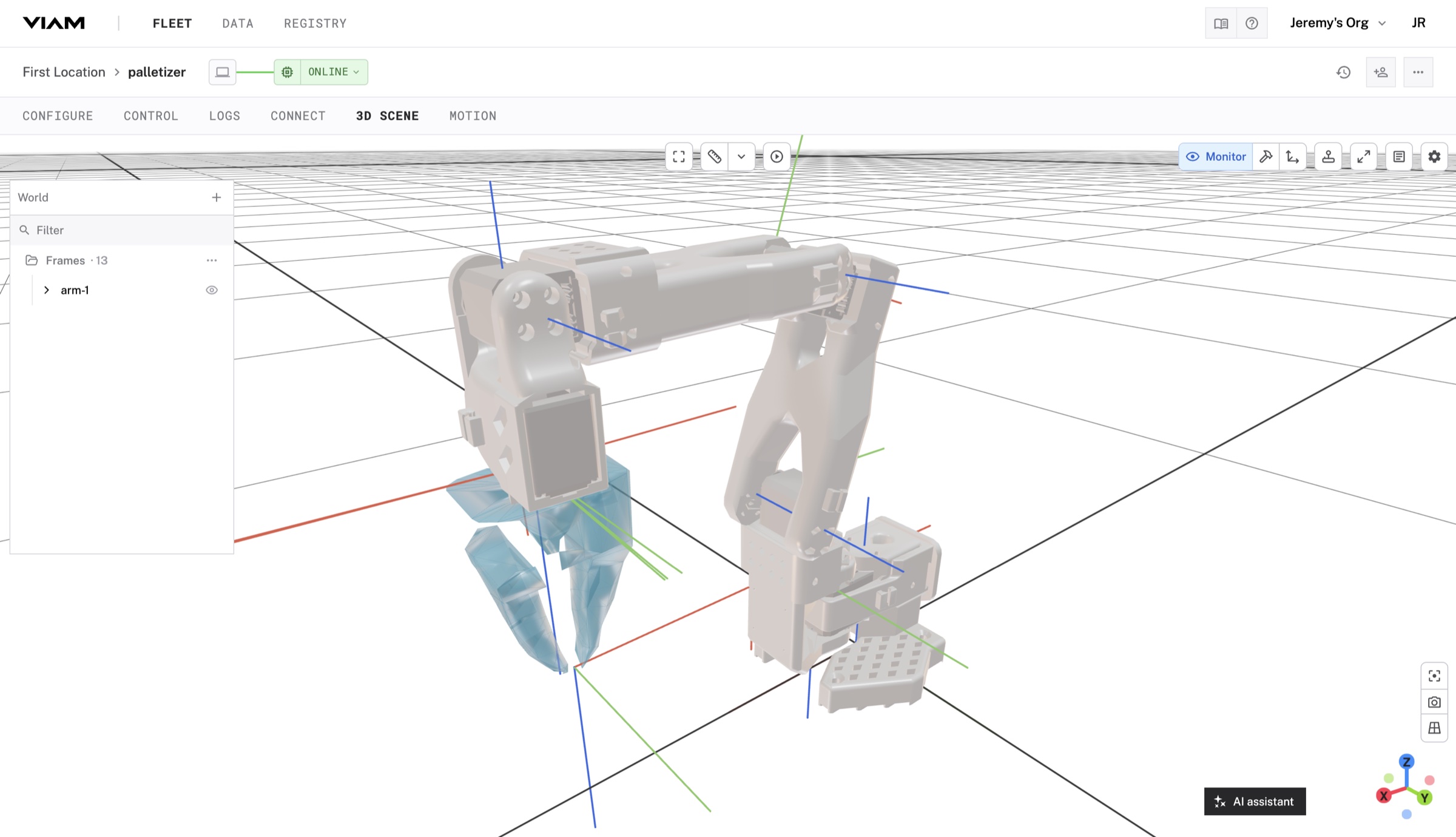The width and height of the screenshot is (1456, 837).
Task: Open Jeremy's Org organization dropdown
Action: tap(1338, 23)
